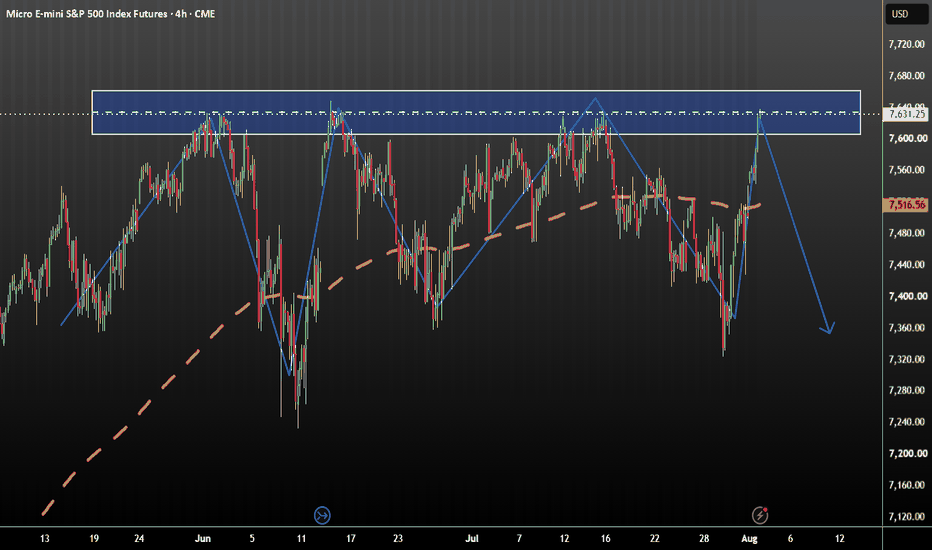Image resolution: width=932 pixels, height=550 pixels.
Task: Click the 13 date label on axis
Action: [45, 539]
